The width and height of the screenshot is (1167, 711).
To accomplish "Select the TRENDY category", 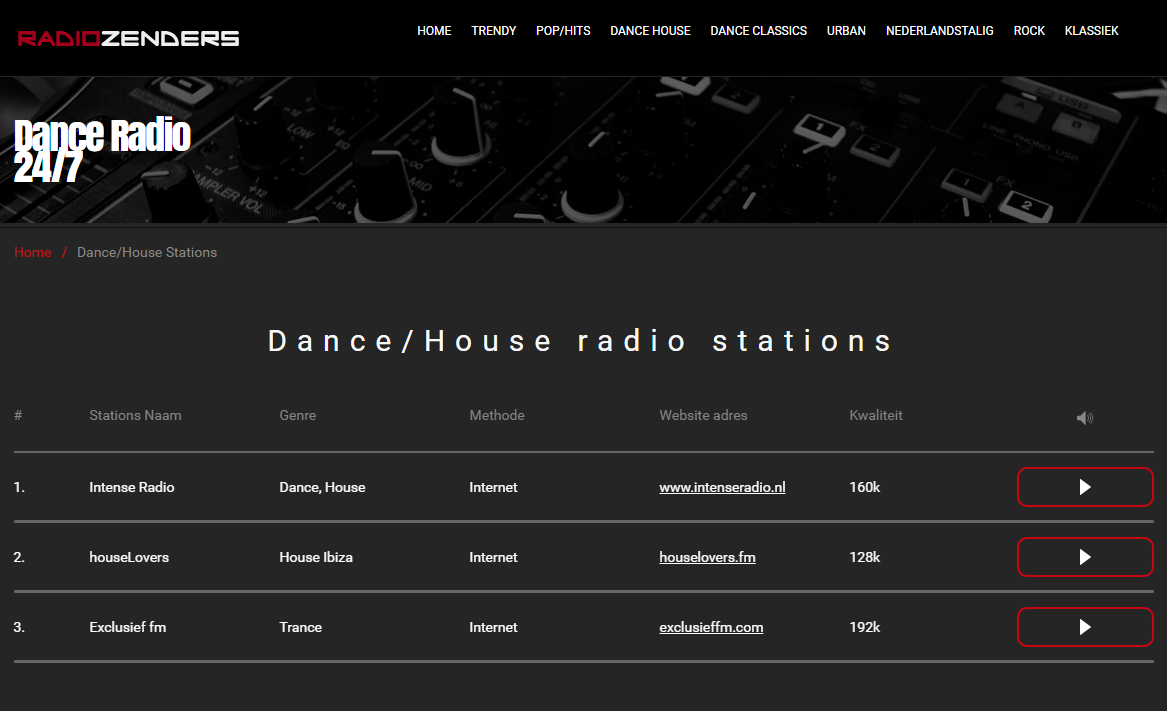I will coord(494,30).
